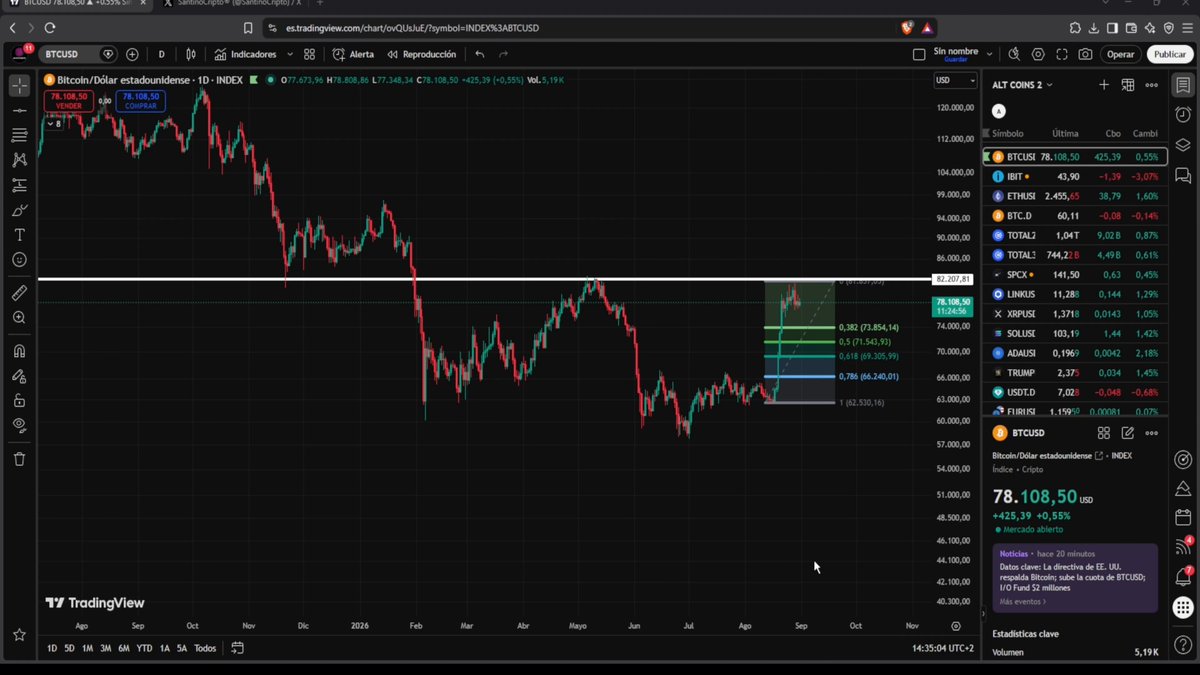The height and width of the screenshot is (675, 1200).
Task: Select the Text tool in left toolbar
Action: click(x=19, y=235)
